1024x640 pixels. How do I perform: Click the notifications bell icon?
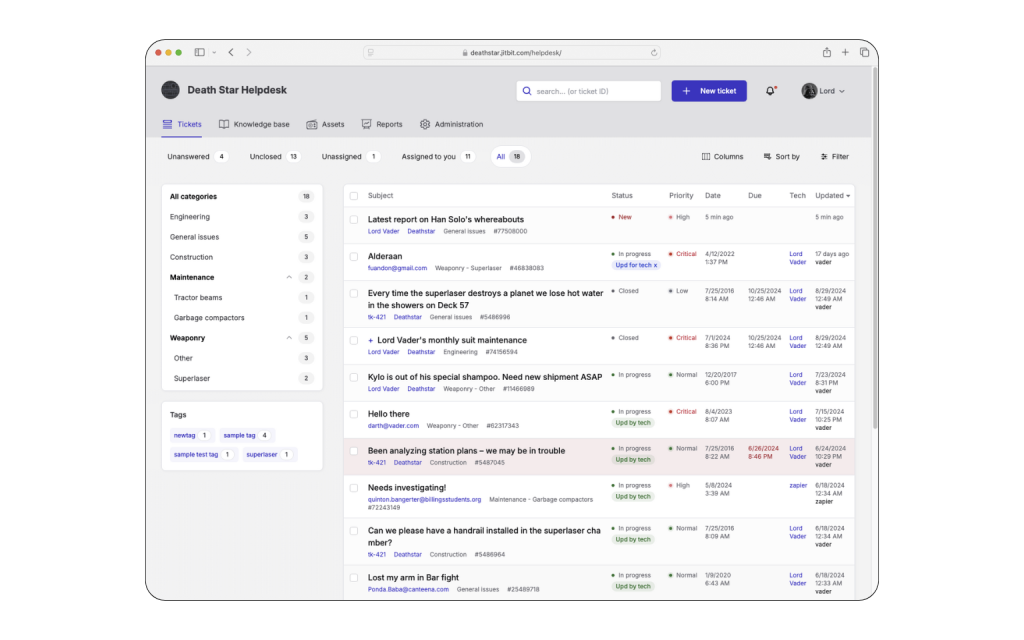tap(768, 91)
